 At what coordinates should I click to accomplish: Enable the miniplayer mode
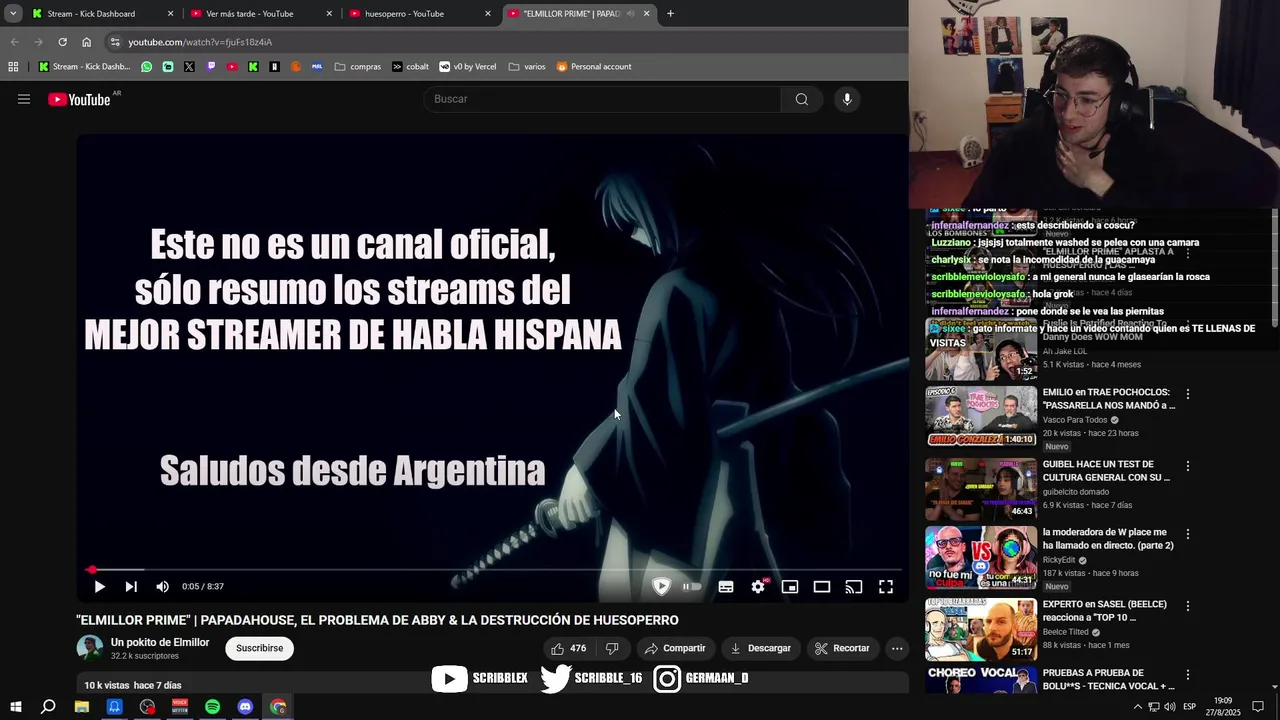point(790,587)
